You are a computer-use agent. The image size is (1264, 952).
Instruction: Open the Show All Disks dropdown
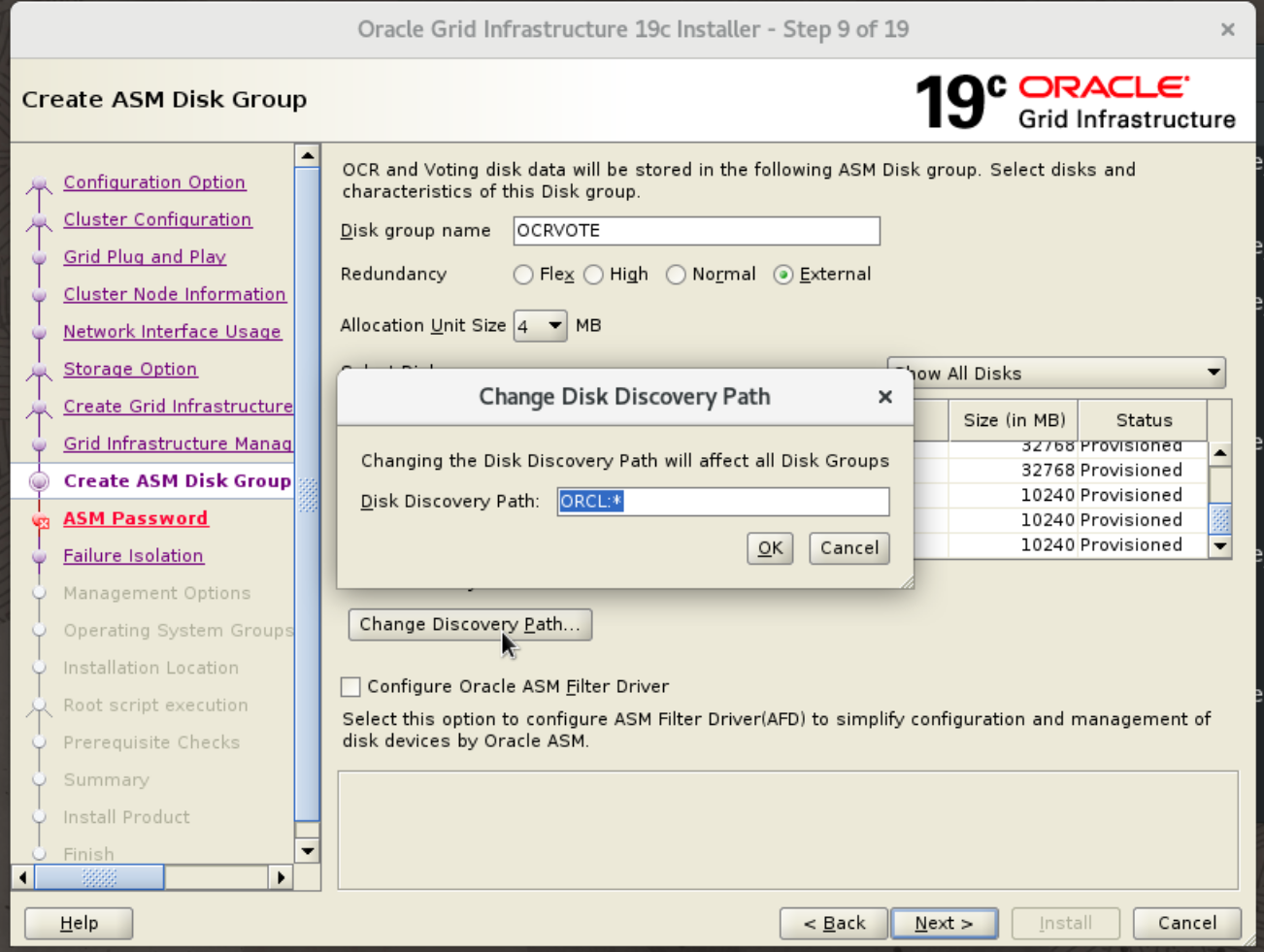click(1057, 373)
